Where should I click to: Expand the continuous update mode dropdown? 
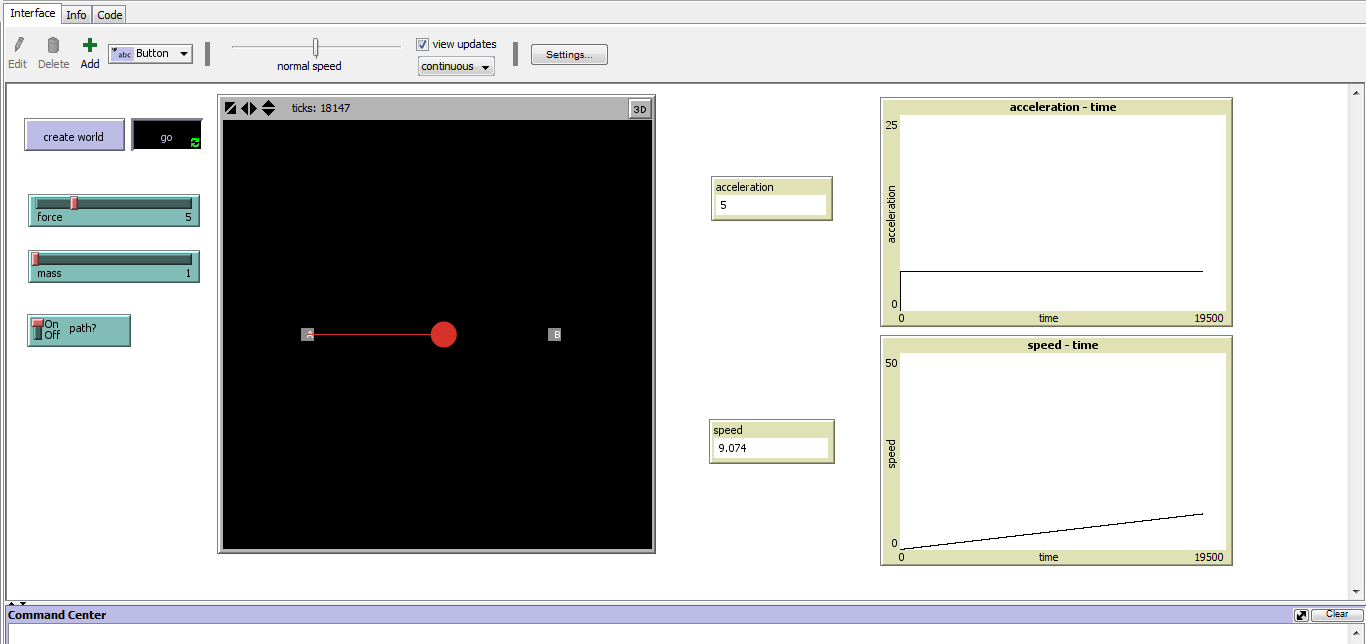(456, 67)
